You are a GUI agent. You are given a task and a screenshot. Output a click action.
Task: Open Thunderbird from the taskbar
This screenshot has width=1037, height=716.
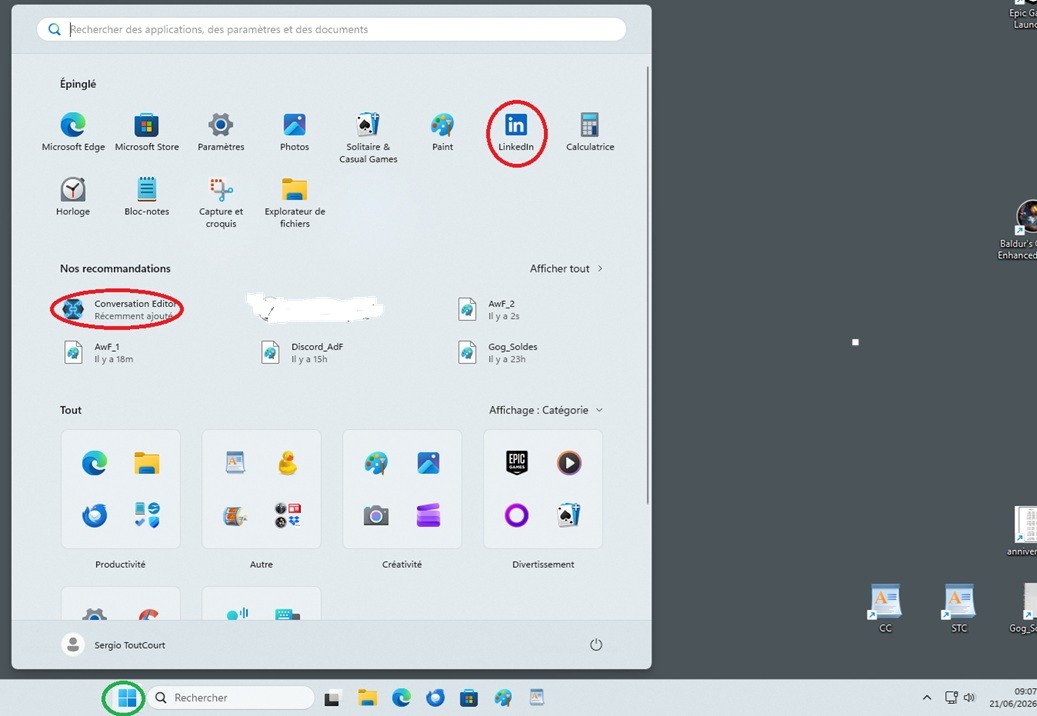pos(435,697)
